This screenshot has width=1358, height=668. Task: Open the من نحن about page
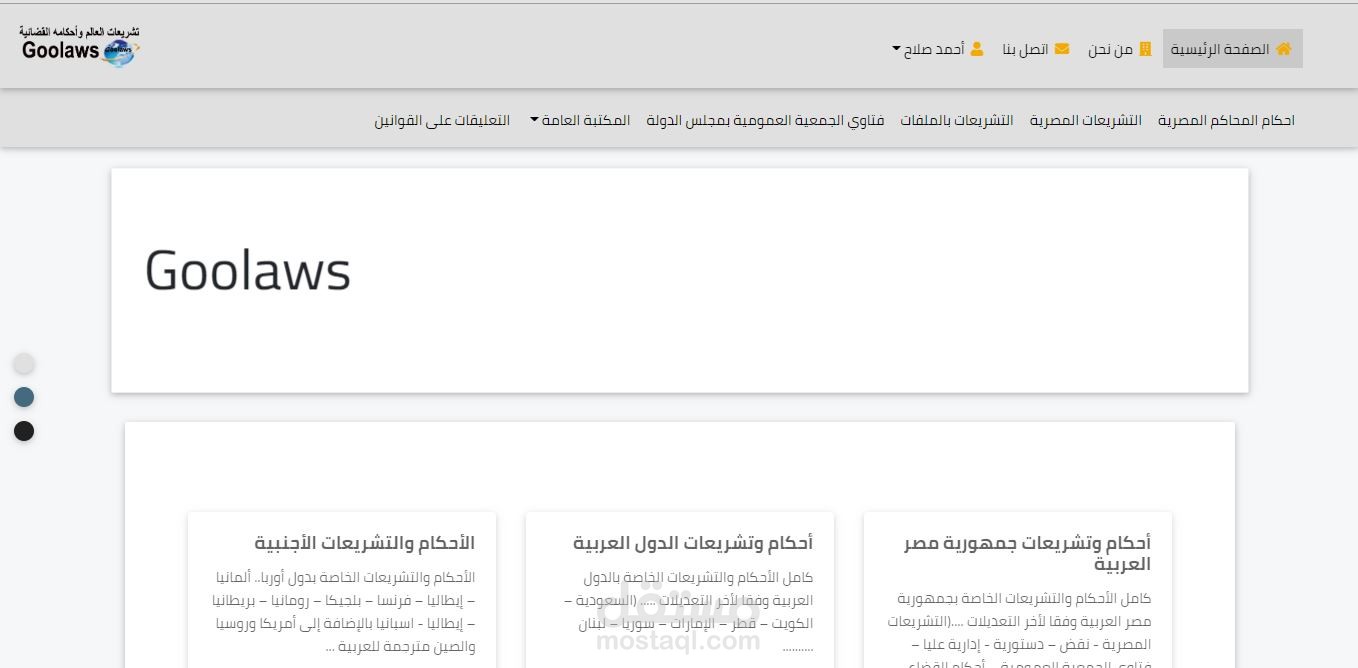pyautogui.click(x=1120, y=49)
